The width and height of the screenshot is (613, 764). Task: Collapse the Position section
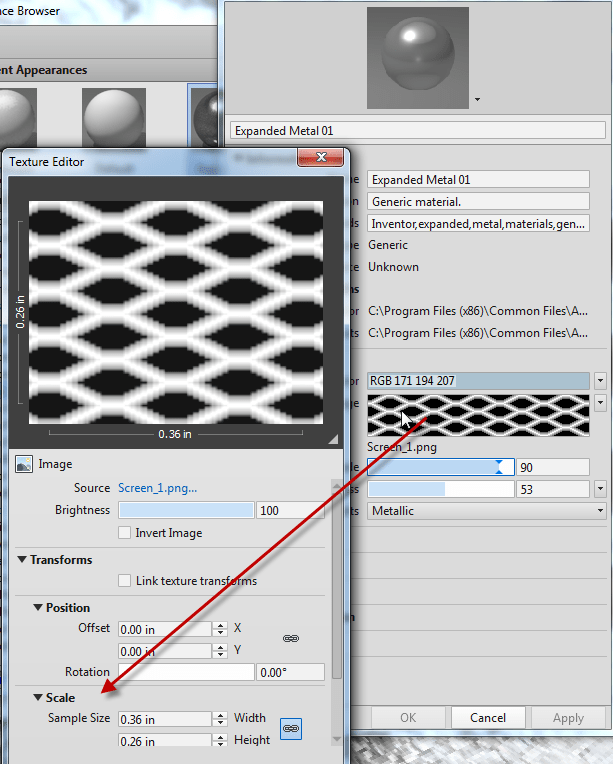38,607
